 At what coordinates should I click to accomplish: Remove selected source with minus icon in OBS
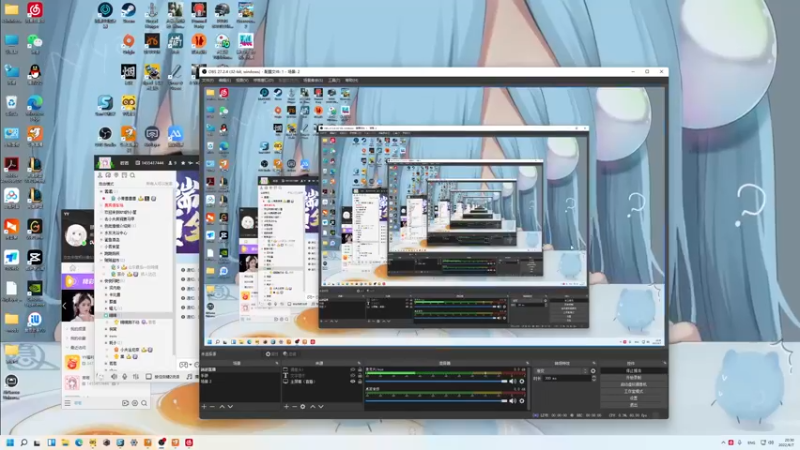coord(294,407)
